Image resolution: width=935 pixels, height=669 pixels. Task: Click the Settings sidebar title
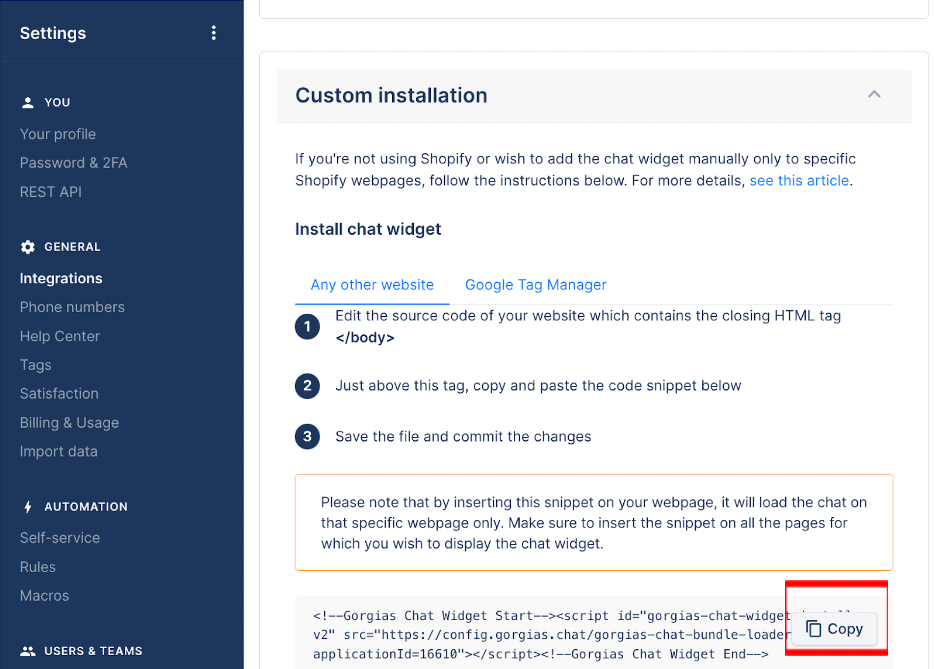[x=52, y=33]
